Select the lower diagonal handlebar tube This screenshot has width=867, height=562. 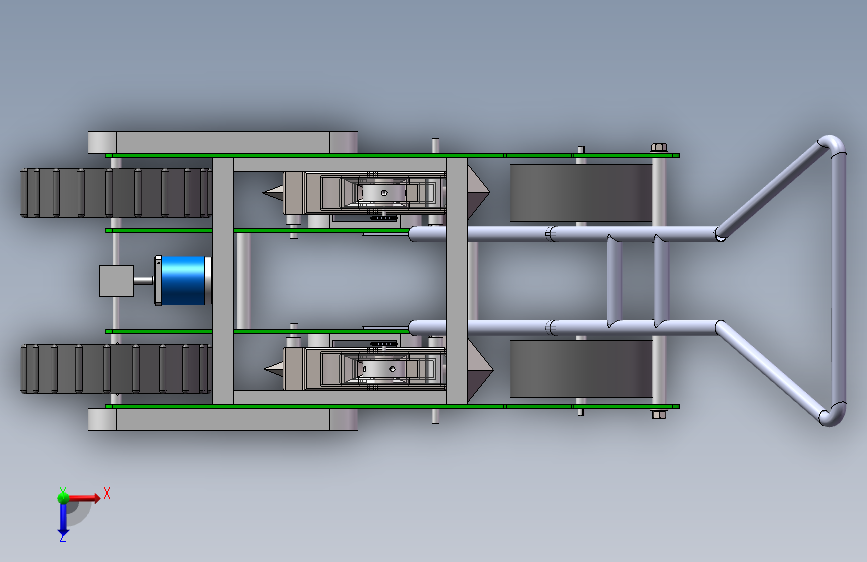[770, 372]
